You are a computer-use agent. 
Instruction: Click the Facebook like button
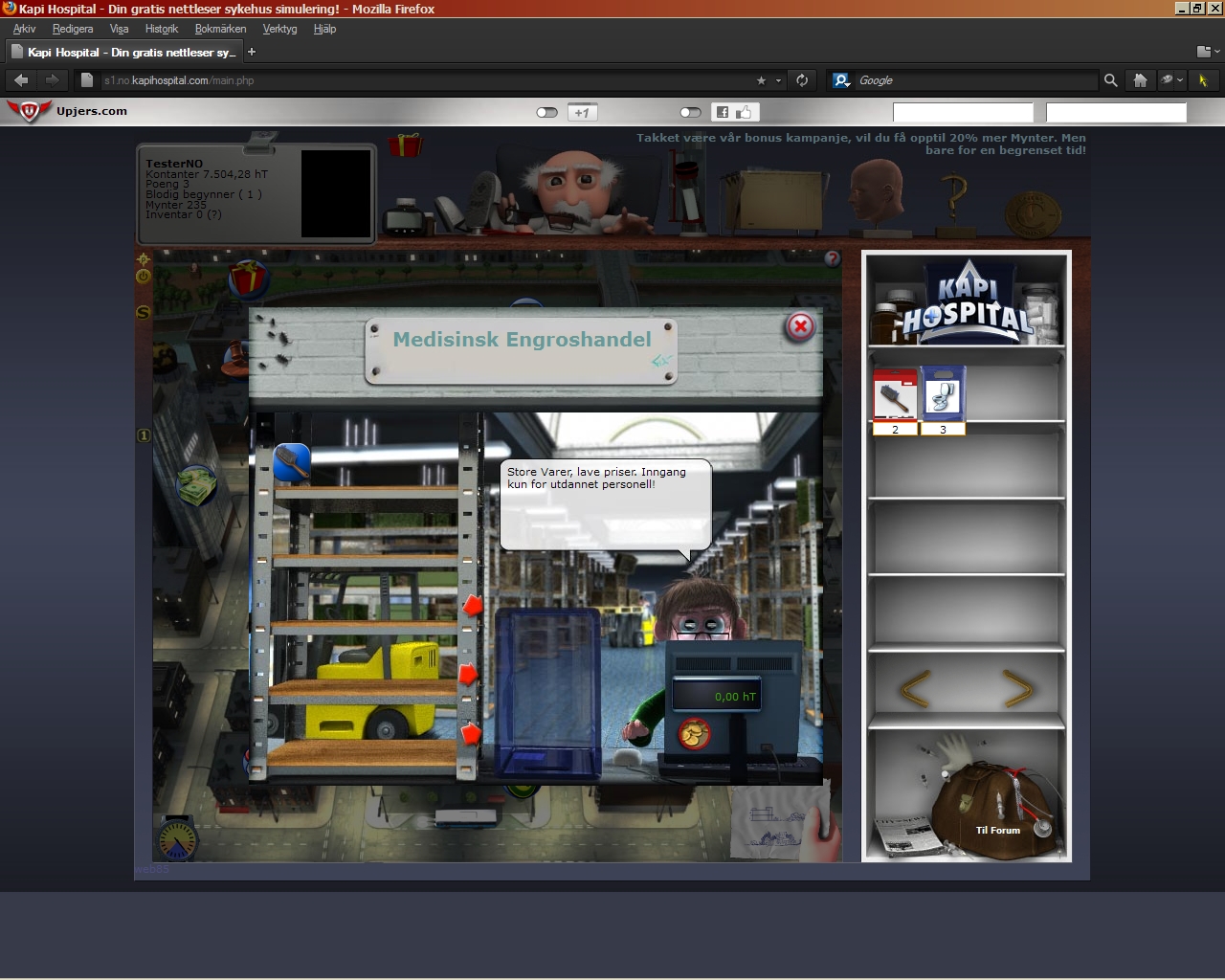coord(735,112)
